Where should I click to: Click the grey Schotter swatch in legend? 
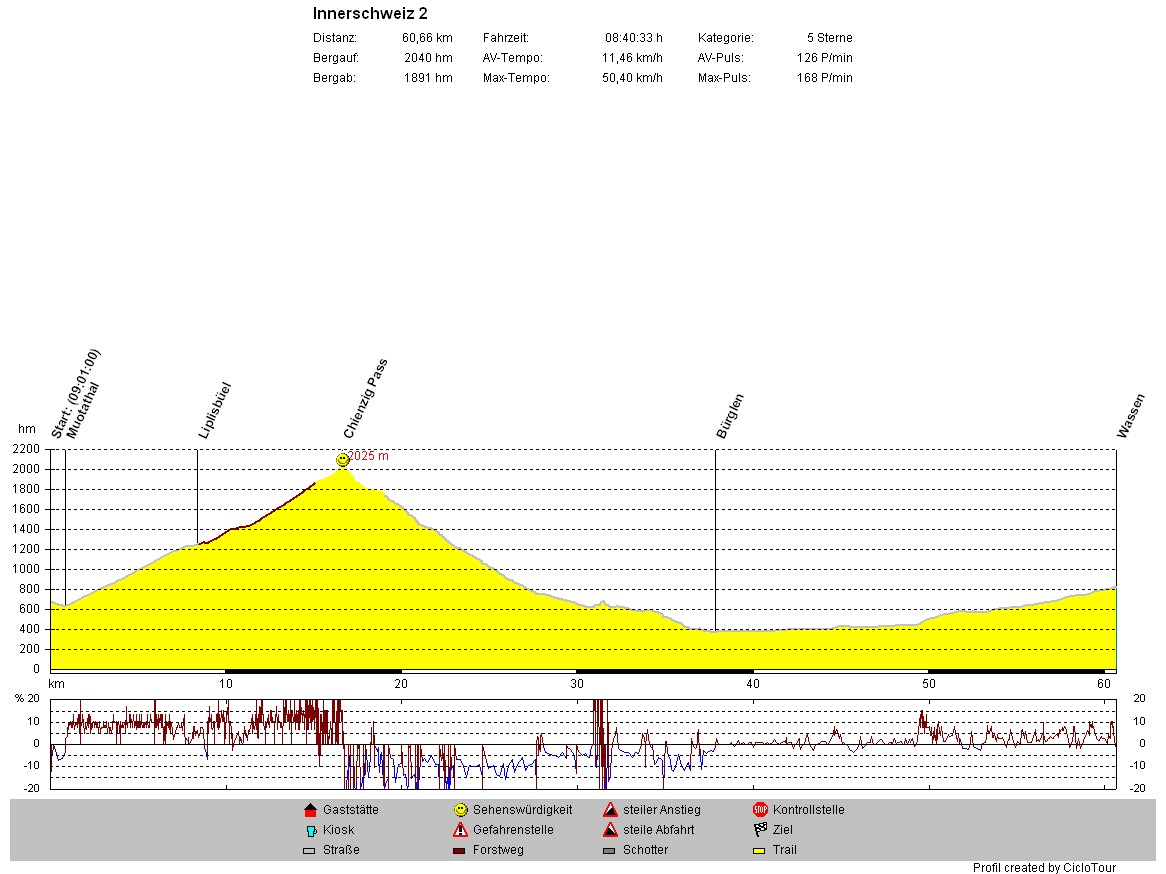(609, 851)
